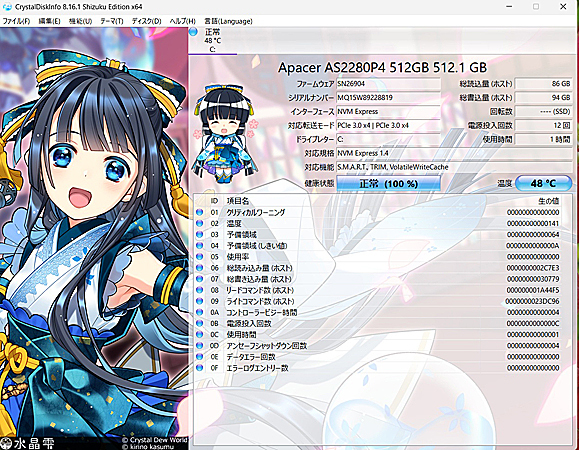579x450 pixels.
Task: Select the C: drive status tab
Action: point(212,41)
